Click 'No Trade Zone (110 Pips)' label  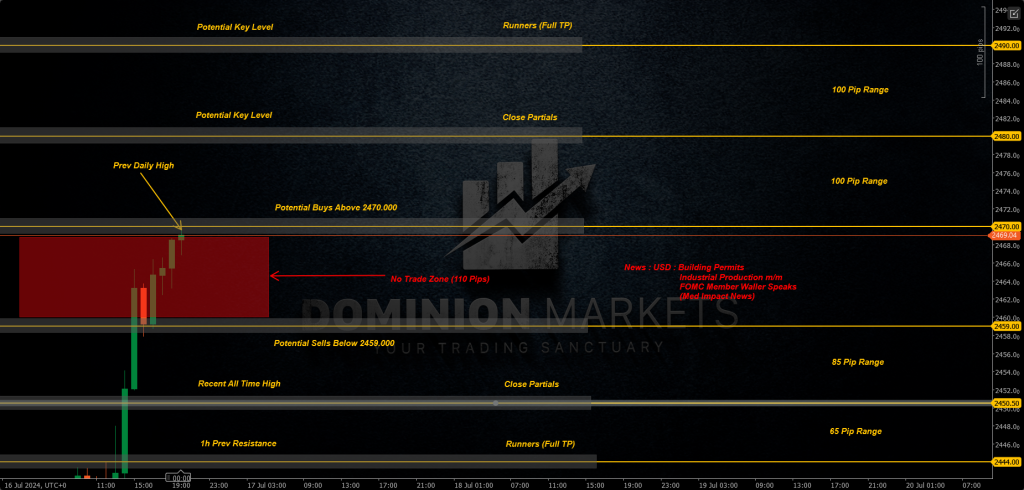[440, 279]
